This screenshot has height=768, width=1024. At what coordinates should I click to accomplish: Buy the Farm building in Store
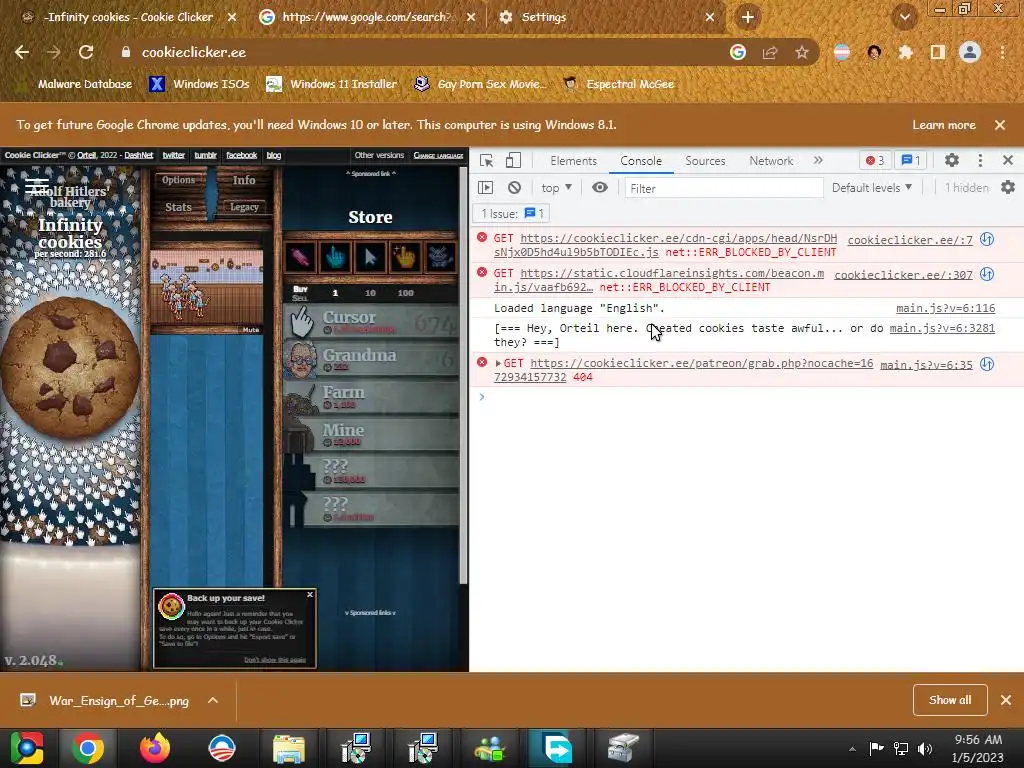pos(370,397)
